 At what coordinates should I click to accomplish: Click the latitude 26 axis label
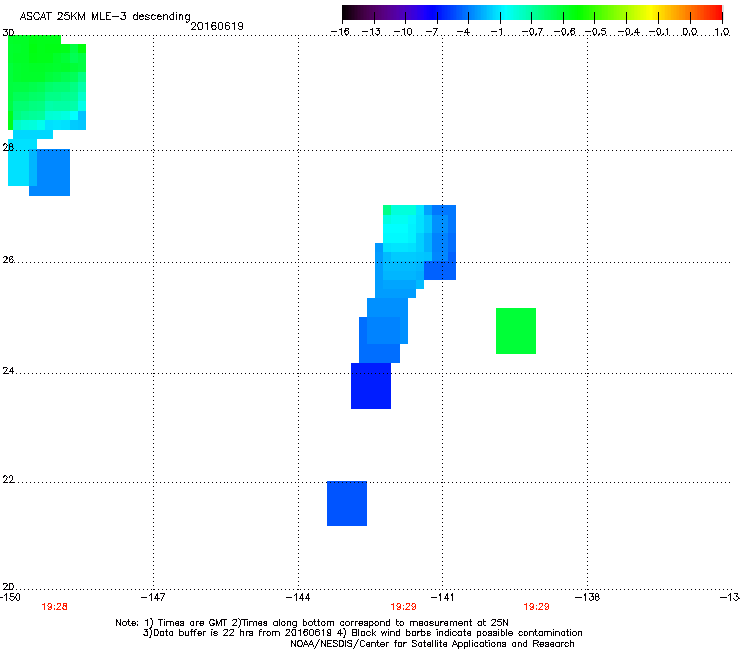click(8, 260)
